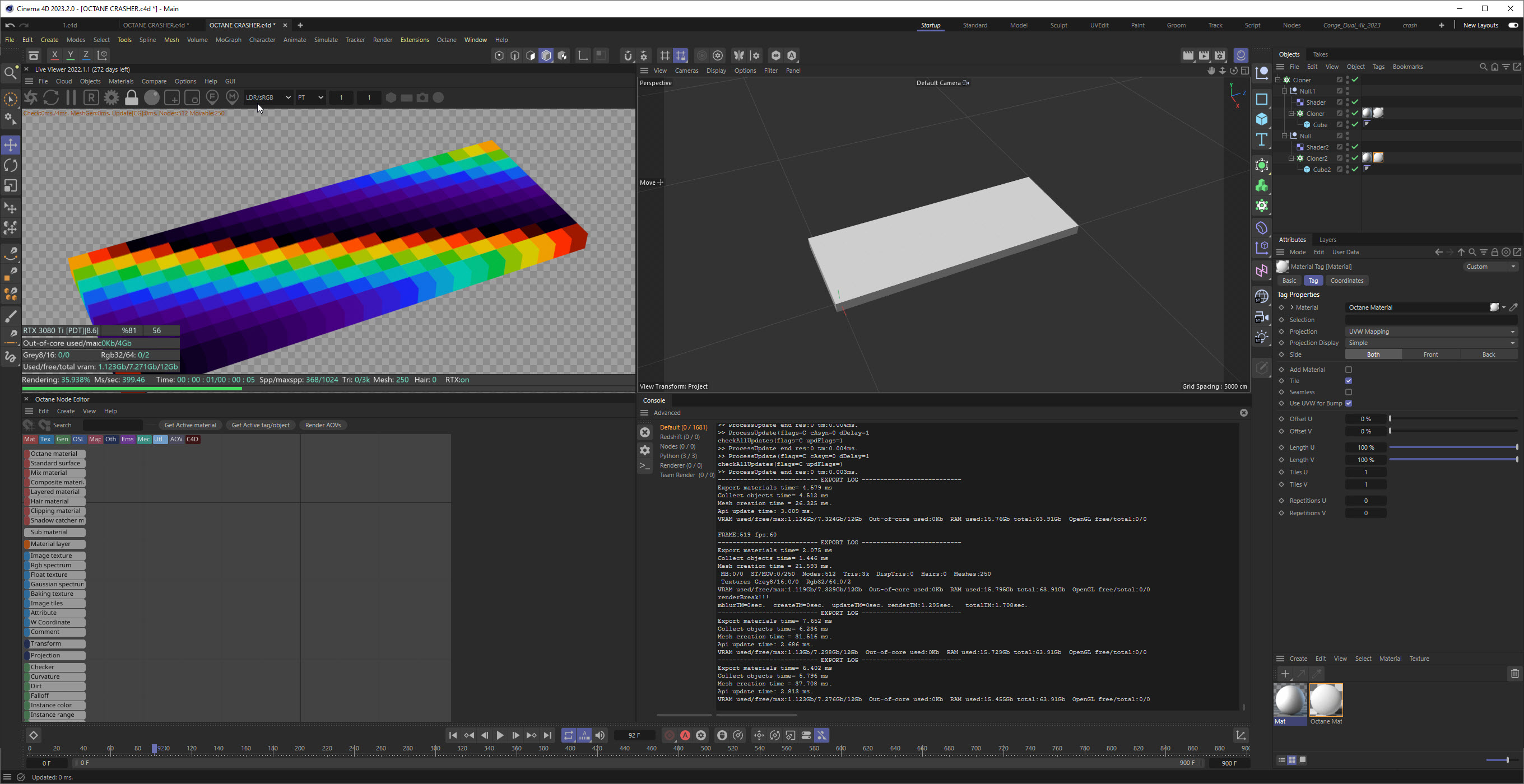Screen dimensions: 1524x784
Task: Open the MoGraph menu
Action: click(x=228, y=40)
